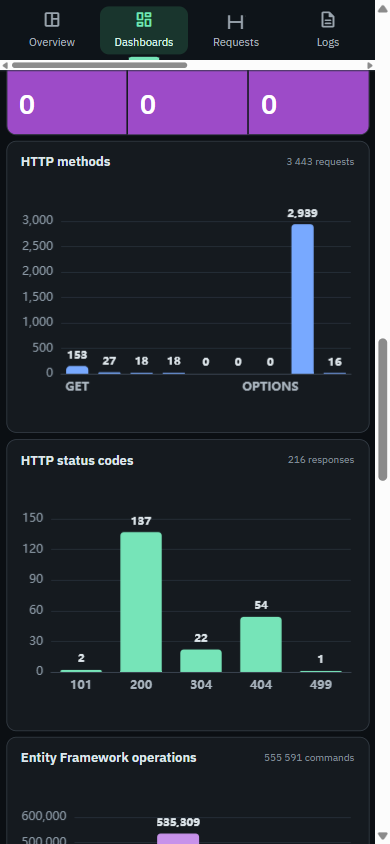Viewport: 390px width, 844px height.
Task: Switch to the Requests tab
Action: pos(236,31)
